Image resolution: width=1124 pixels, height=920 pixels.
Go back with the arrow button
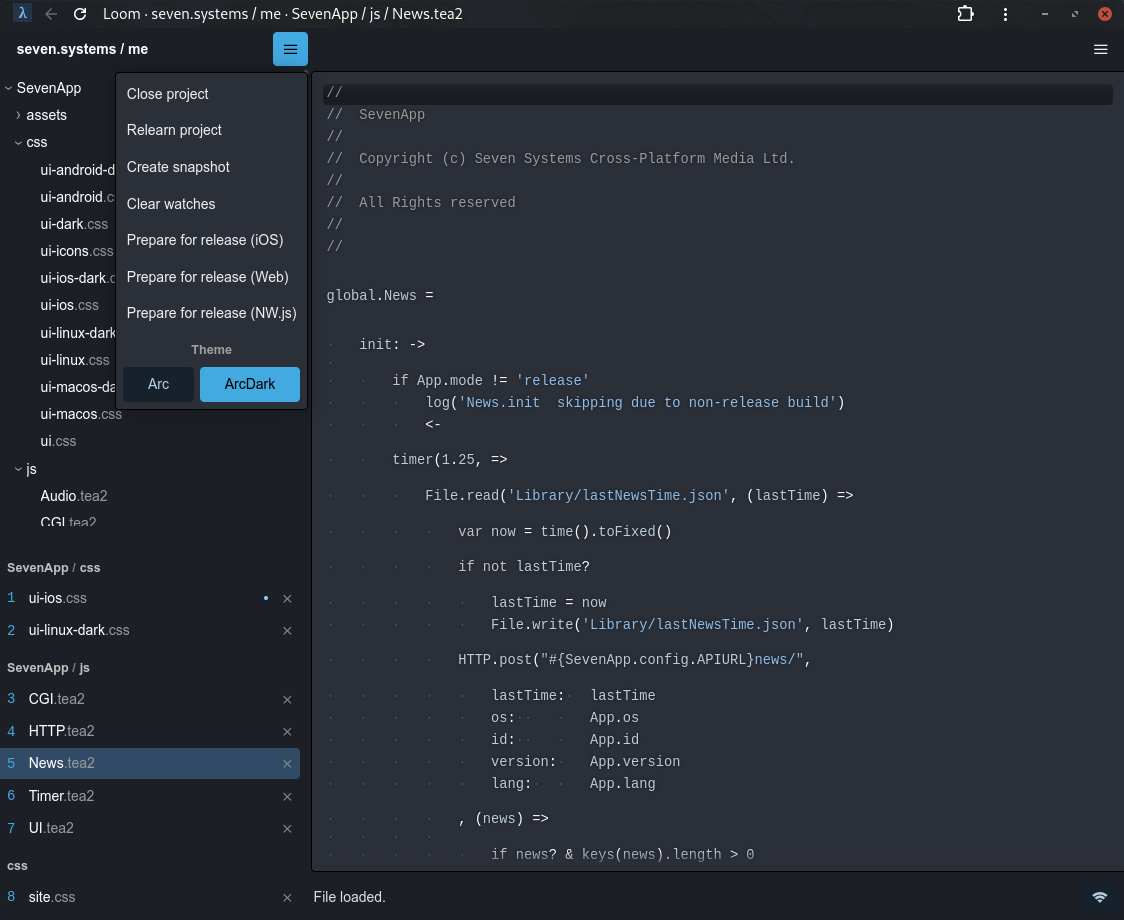click(x=51, y=14)
